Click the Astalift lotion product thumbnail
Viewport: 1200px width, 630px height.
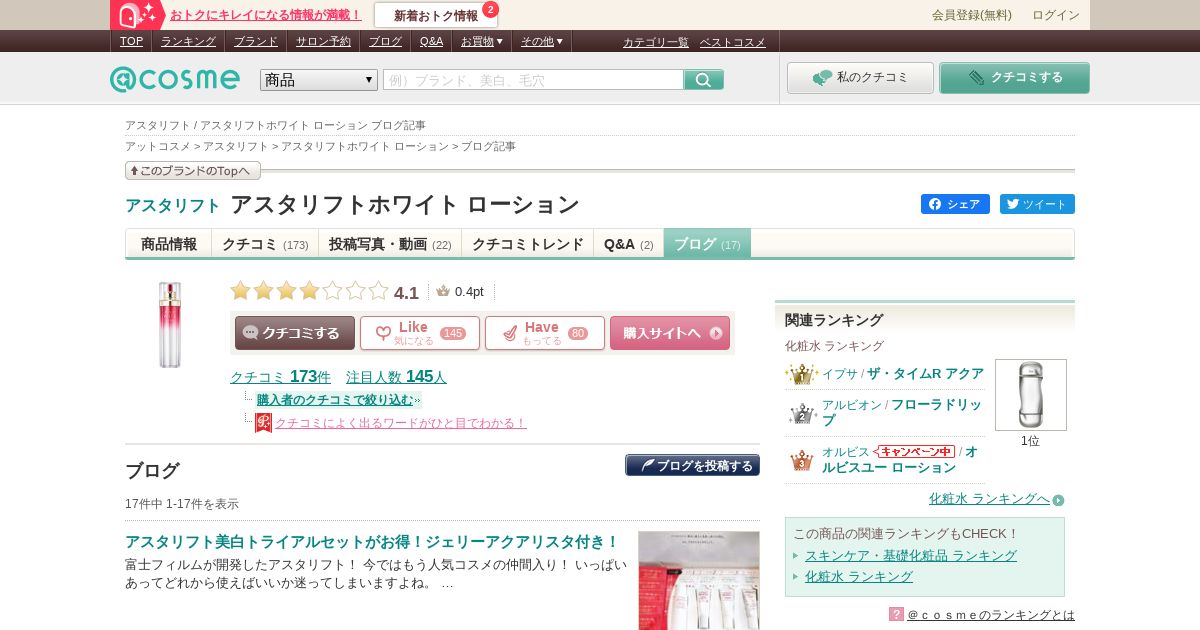pyautogui.click(x=170, y=325)
